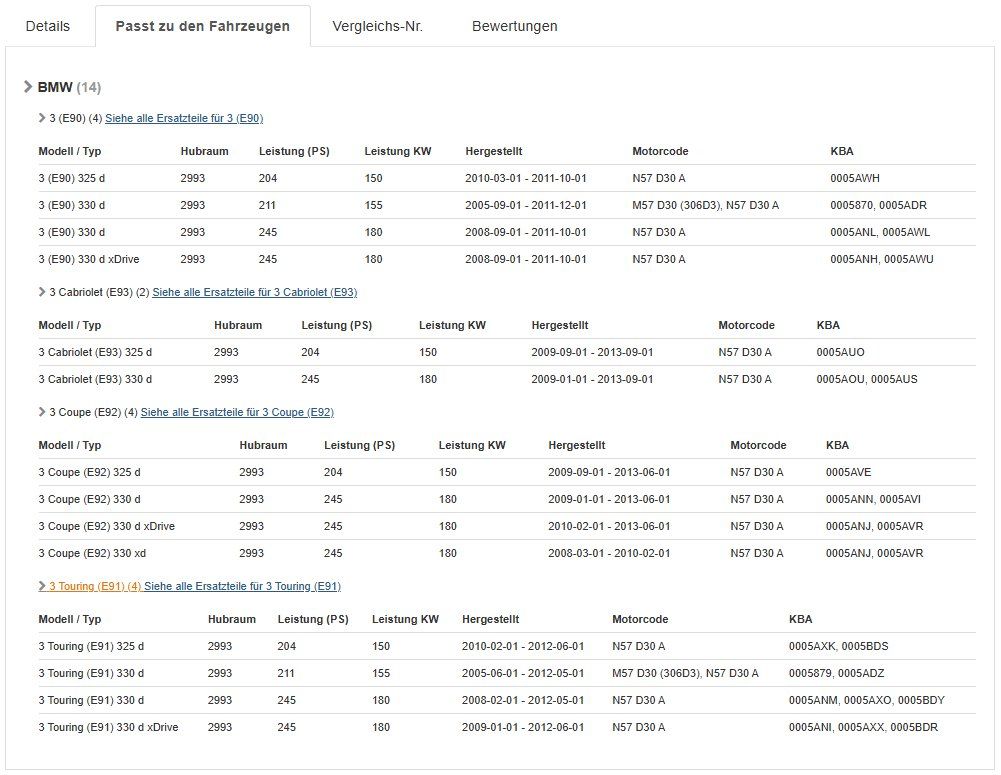Toggle the 3 Cabriolet (E93) group chevron

click(42, 292)
